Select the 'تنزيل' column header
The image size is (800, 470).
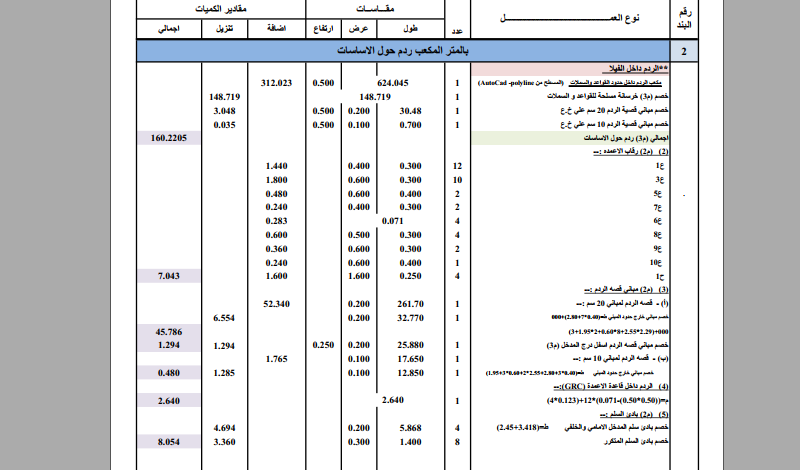point(224,29)
